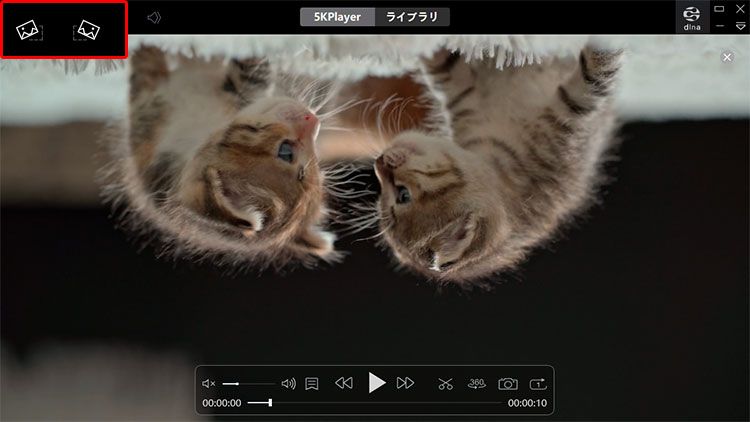Open the dlna streaming button
The height and width of the screenshot is (422, 750).
692,18
